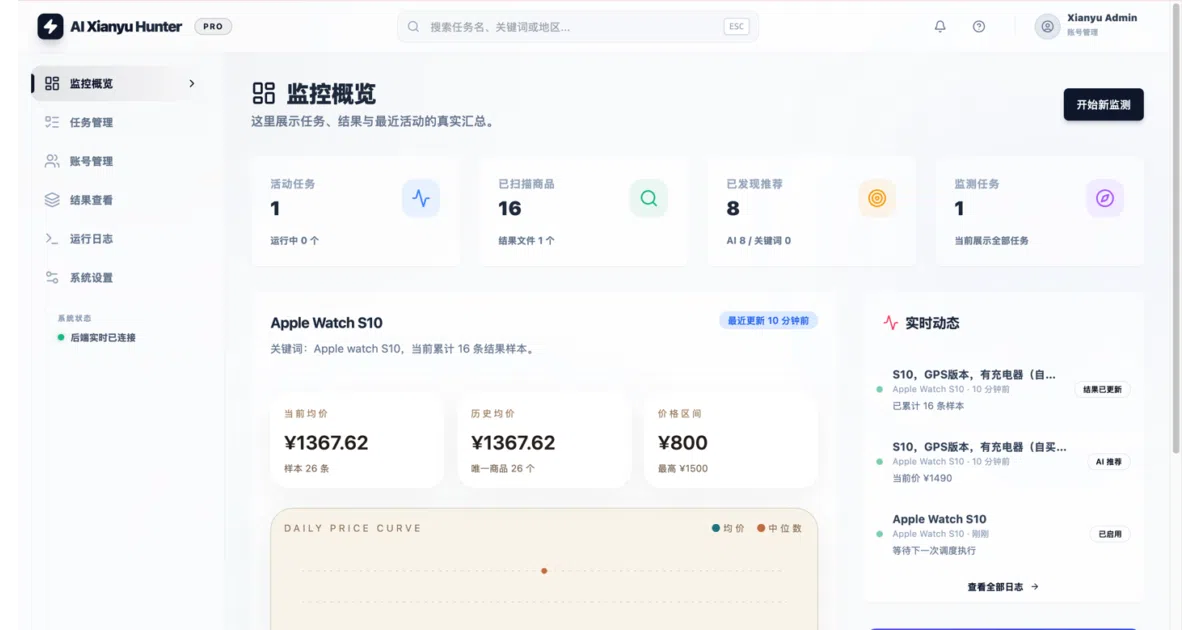The height and width of the screenshot is (630, 1200).
Task: Click the 系统设置 sliders icon
Action: 52,278
